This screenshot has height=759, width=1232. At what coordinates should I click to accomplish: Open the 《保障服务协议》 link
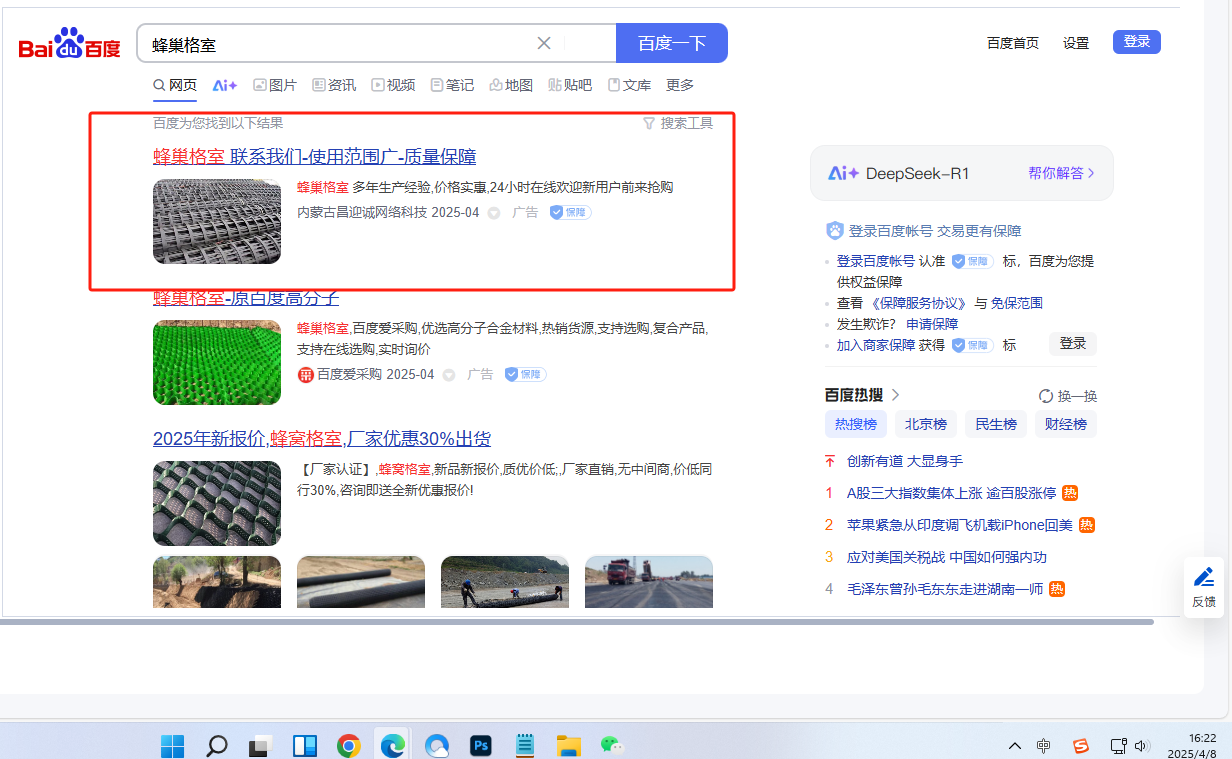click(x=919, y=303)
